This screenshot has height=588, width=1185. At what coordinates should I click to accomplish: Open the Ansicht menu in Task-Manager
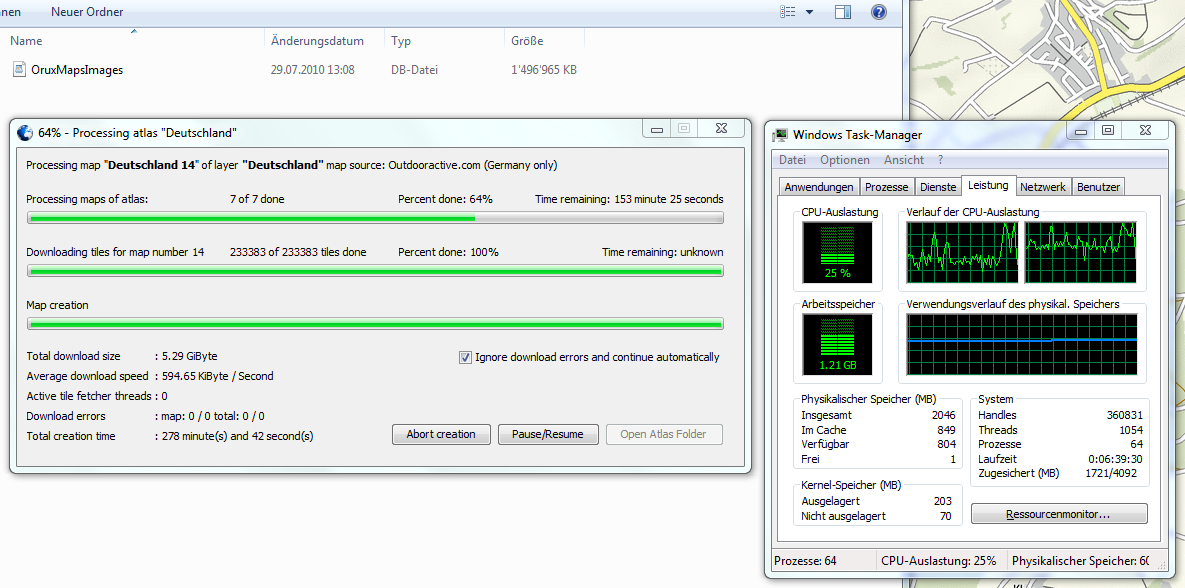[x=904, y=160]
